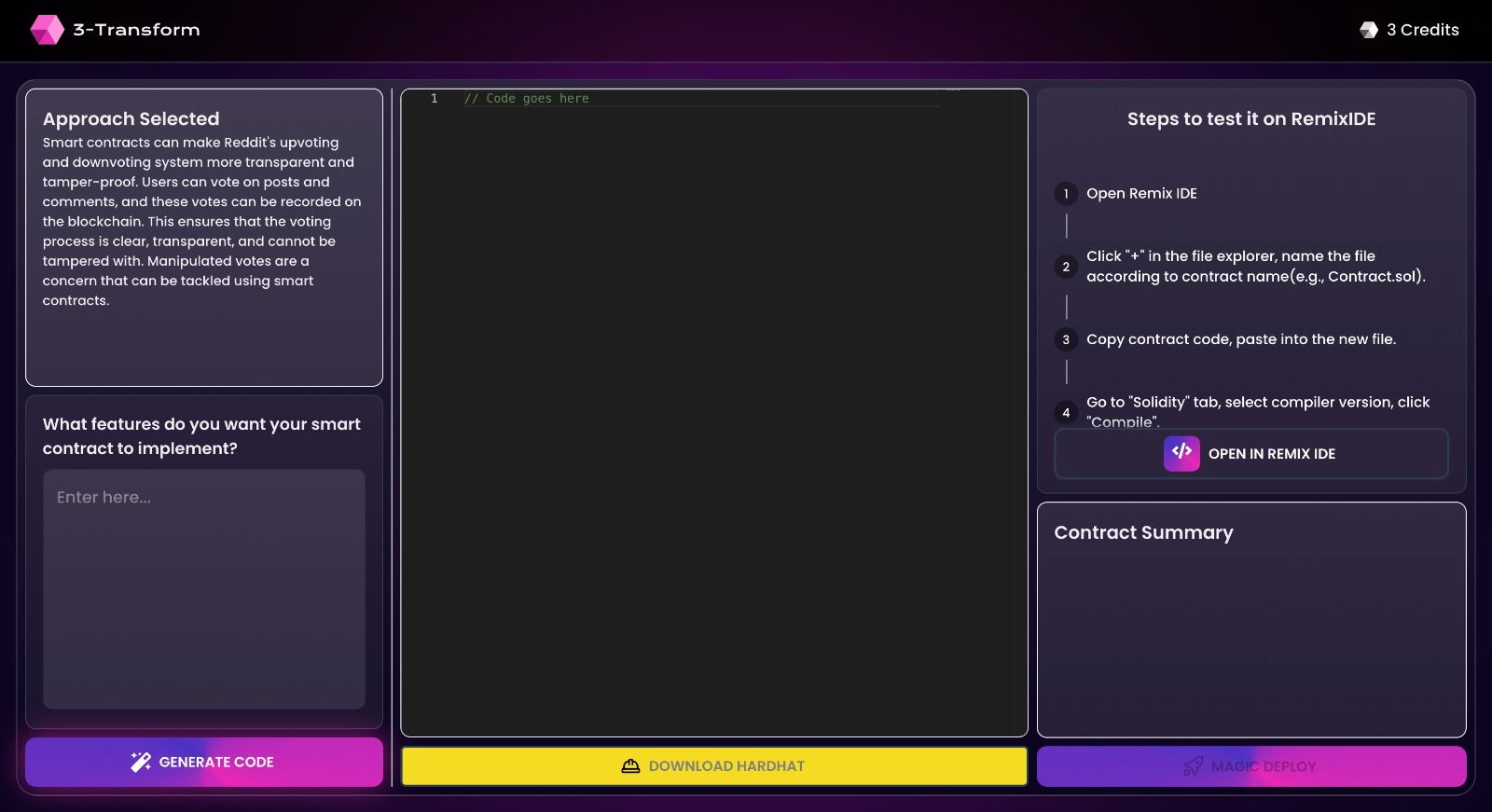Viewport: 1492px width, 812px height.
Task: Click the code editor minimap area
Action: [979, 412]
